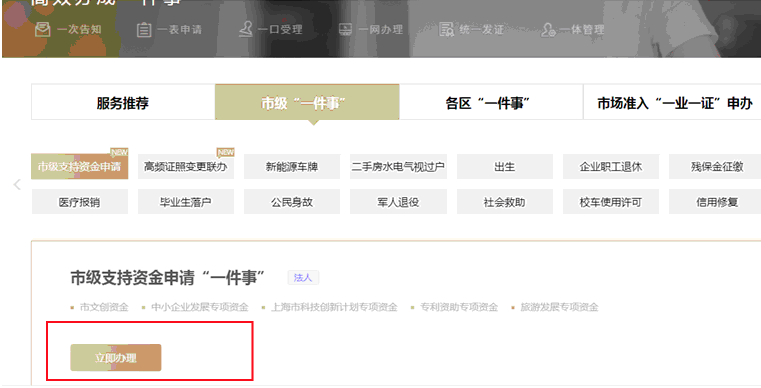The height and width of the screenshot is (388, 761).
Task: Click the 一体管理 person icon
Action: pos(548,30)
